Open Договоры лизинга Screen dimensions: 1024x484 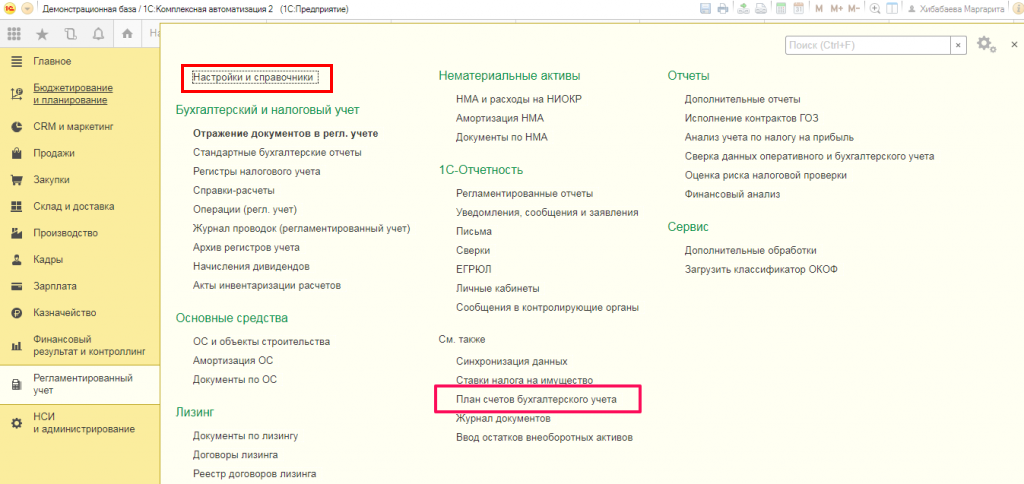point(236,455)
